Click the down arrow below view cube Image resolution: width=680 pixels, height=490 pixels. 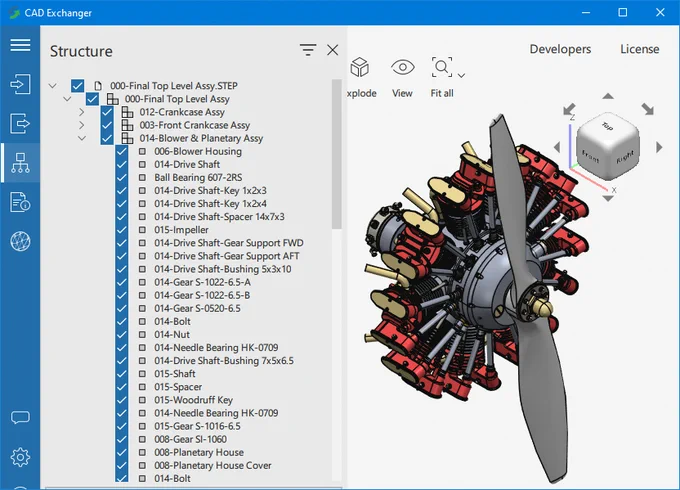pos(608,199)
